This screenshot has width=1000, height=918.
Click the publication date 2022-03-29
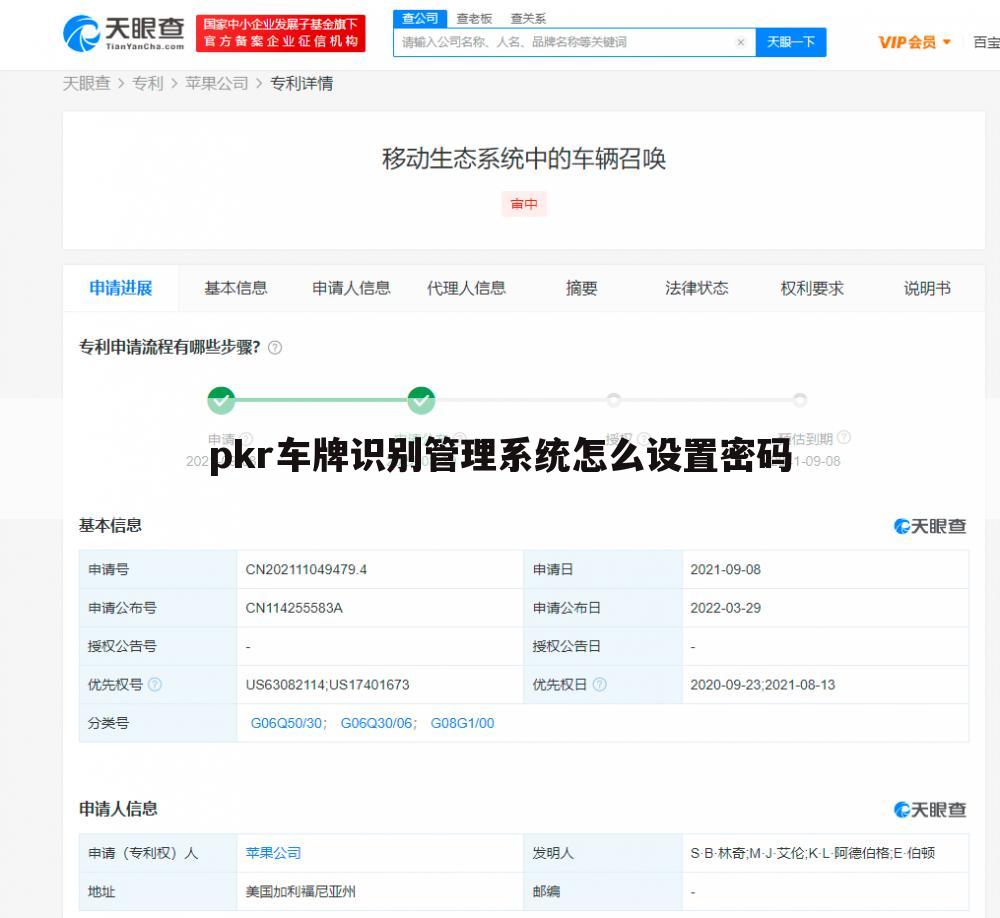[x=725, y=608]
